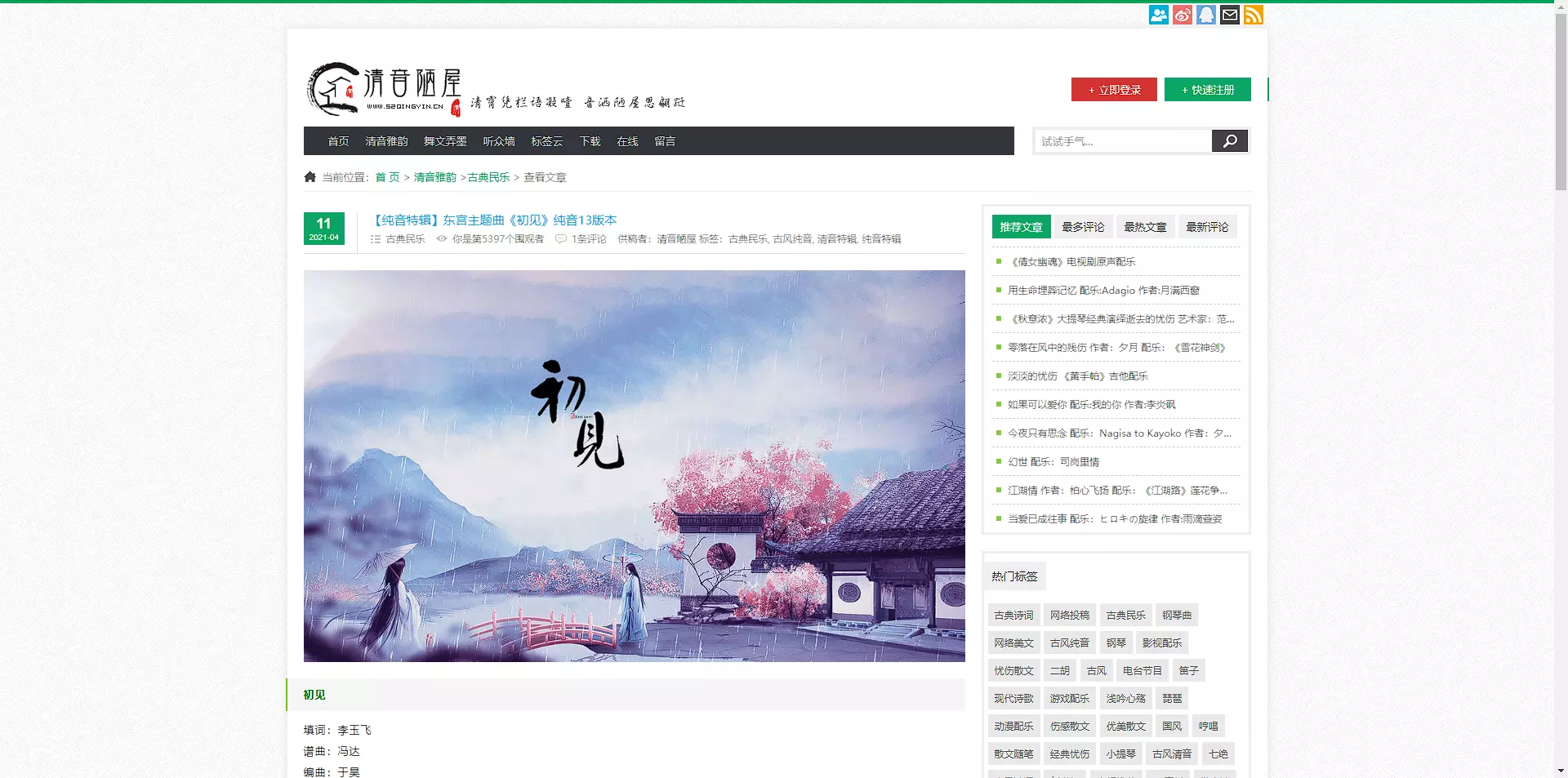Screen dimensions: 1568x778
Task: Click the 初见 article cover image
Action: coord(634,465)
